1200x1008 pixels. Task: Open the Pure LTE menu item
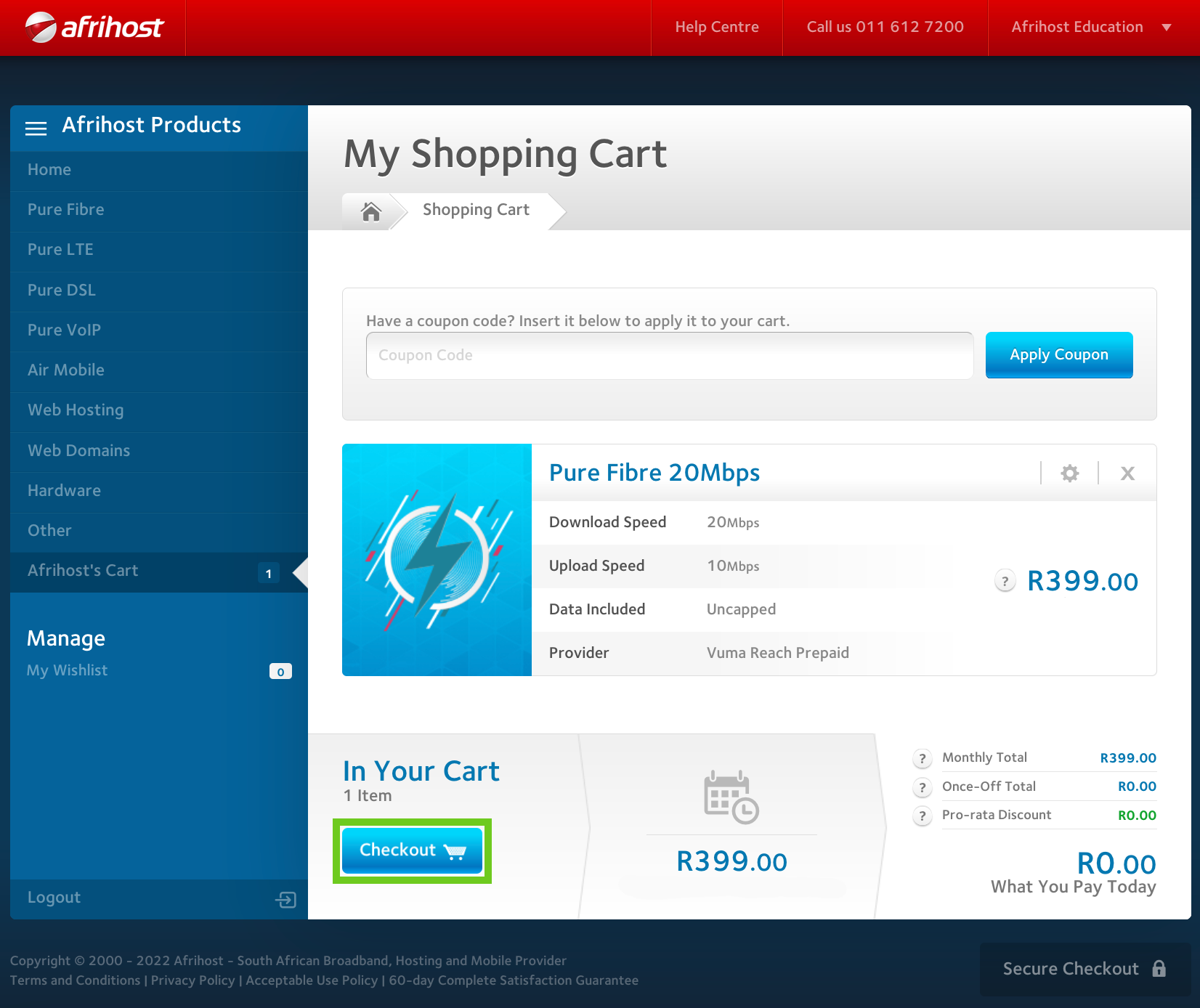coord(60,250)
